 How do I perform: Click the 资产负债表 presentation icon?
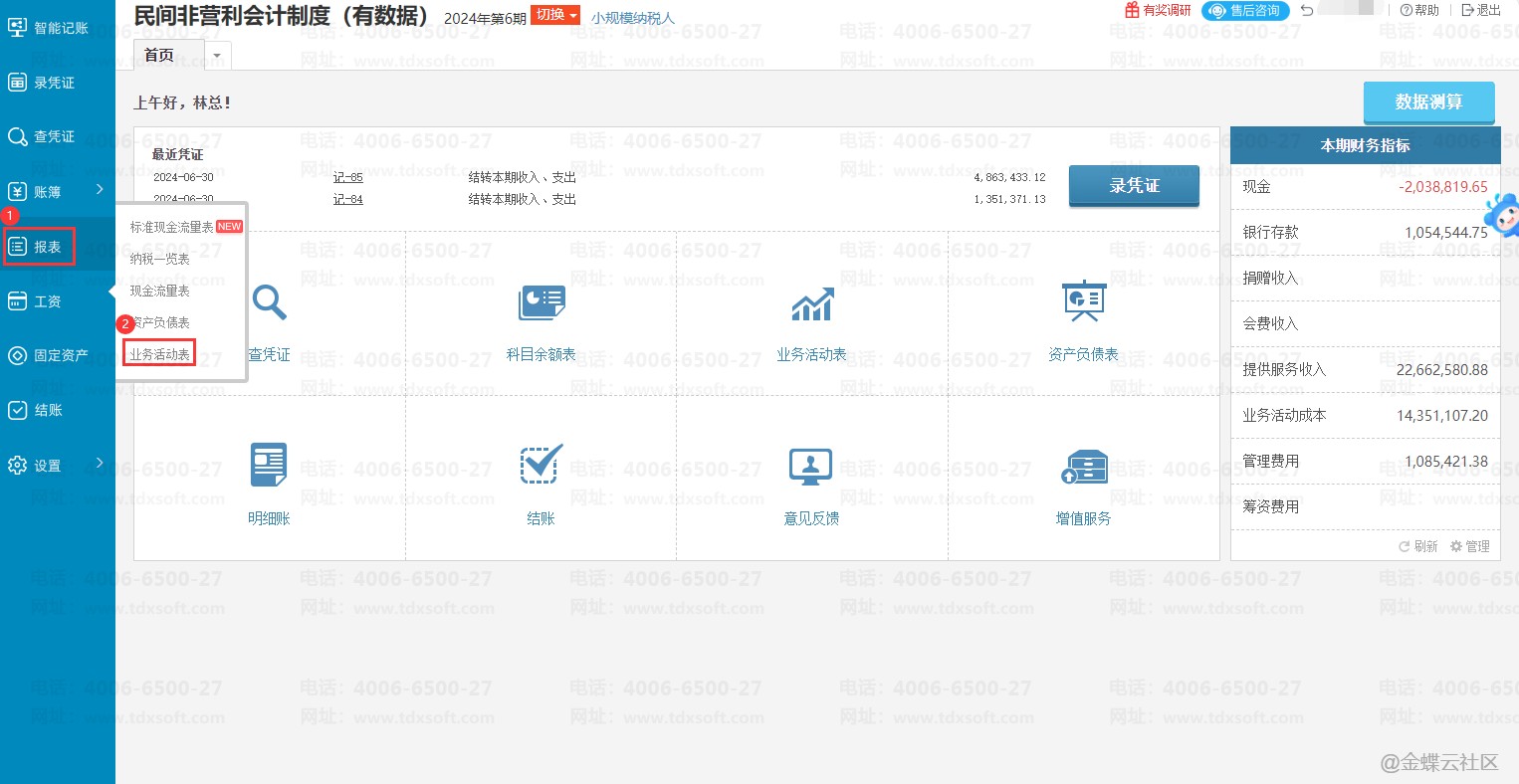(x=1083, y=301)
